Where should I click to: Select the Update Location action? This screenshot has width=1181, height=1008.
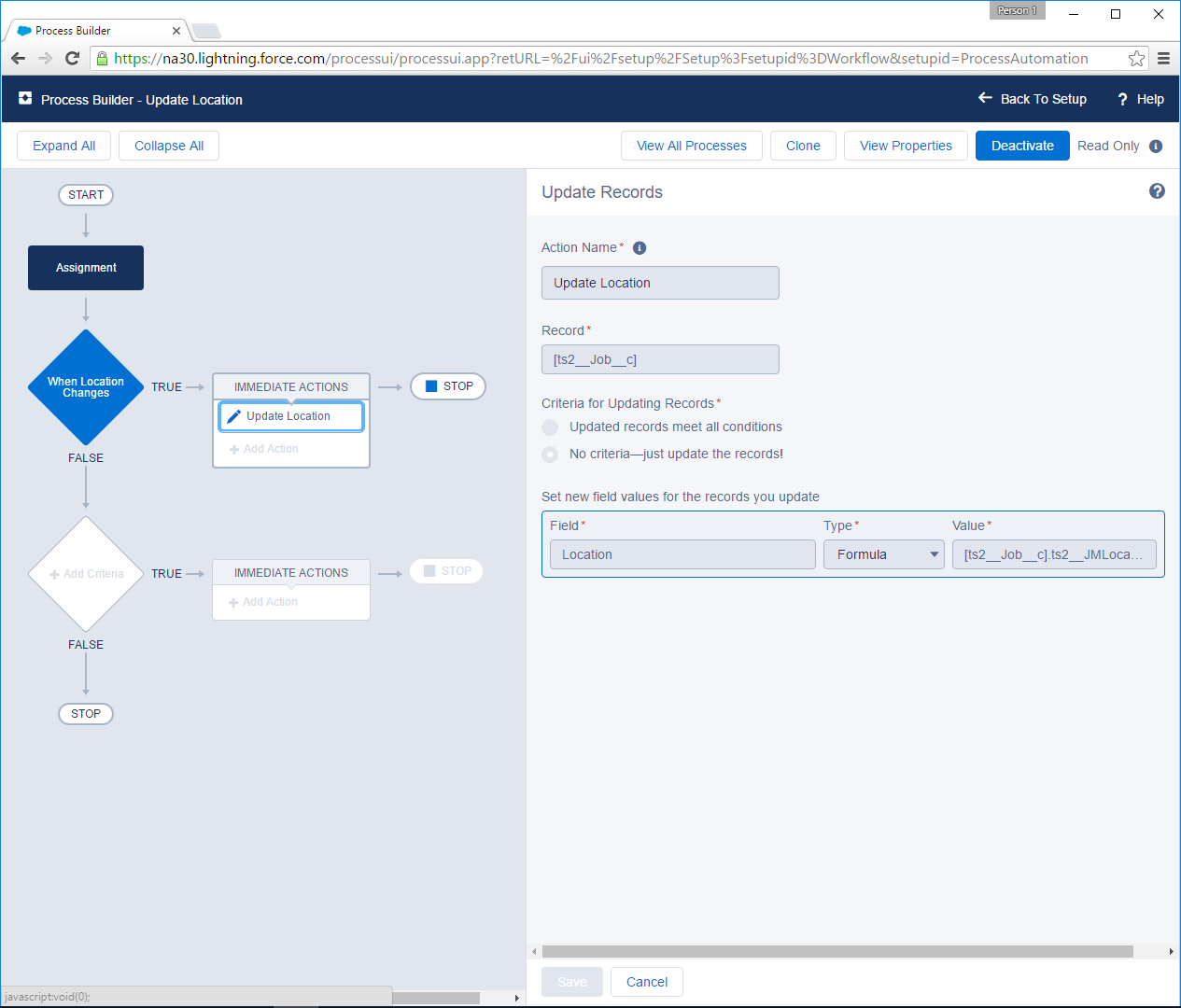[291, 416]
